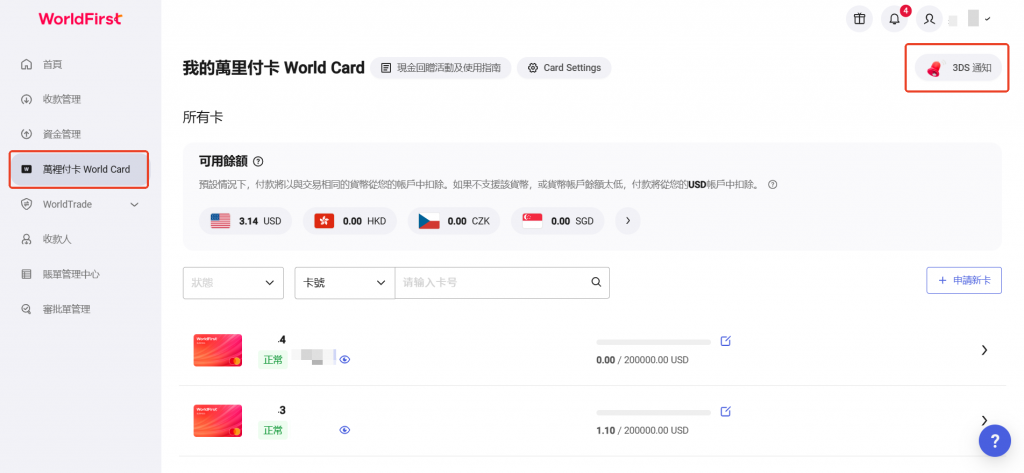Image resolution: width=1024 pixels, height=473 pixels.
Task: Click the WorldFirst logo
Action: (80, 19)
